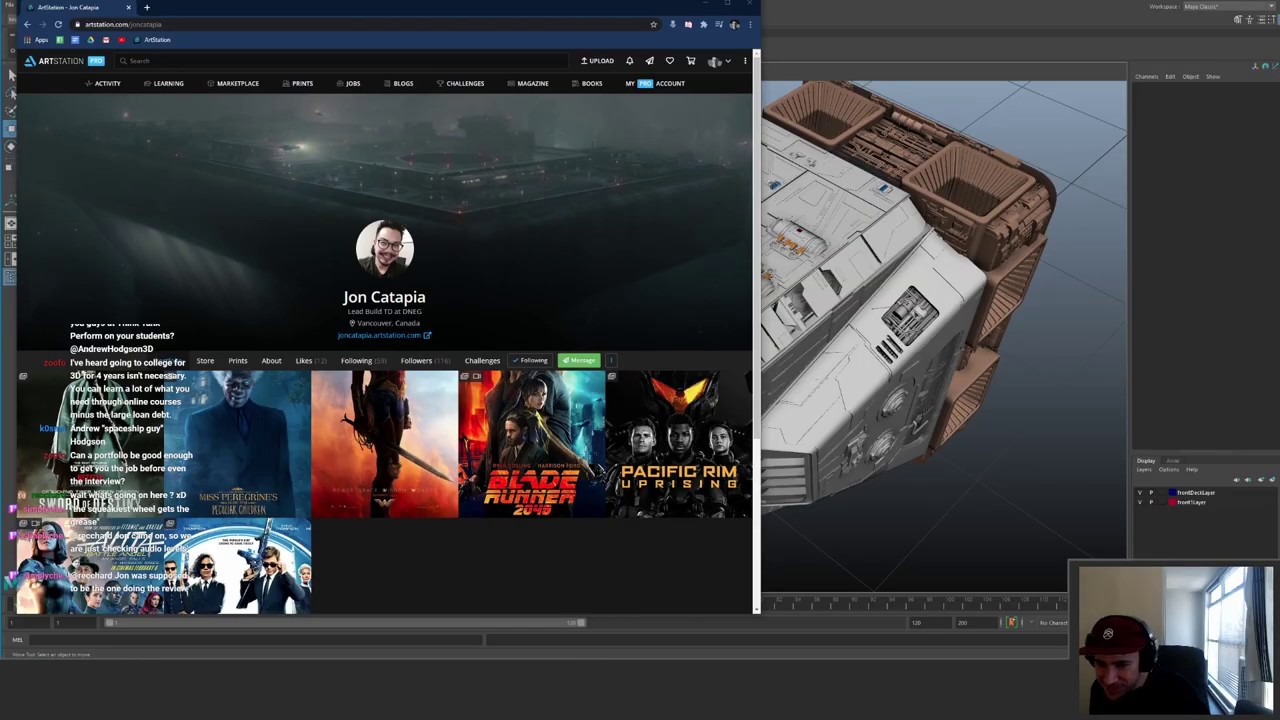Switch to the Display tab in Maya layer editor
The height and width of the screenshot is (720, 1280).
(x=1146, y=461)
